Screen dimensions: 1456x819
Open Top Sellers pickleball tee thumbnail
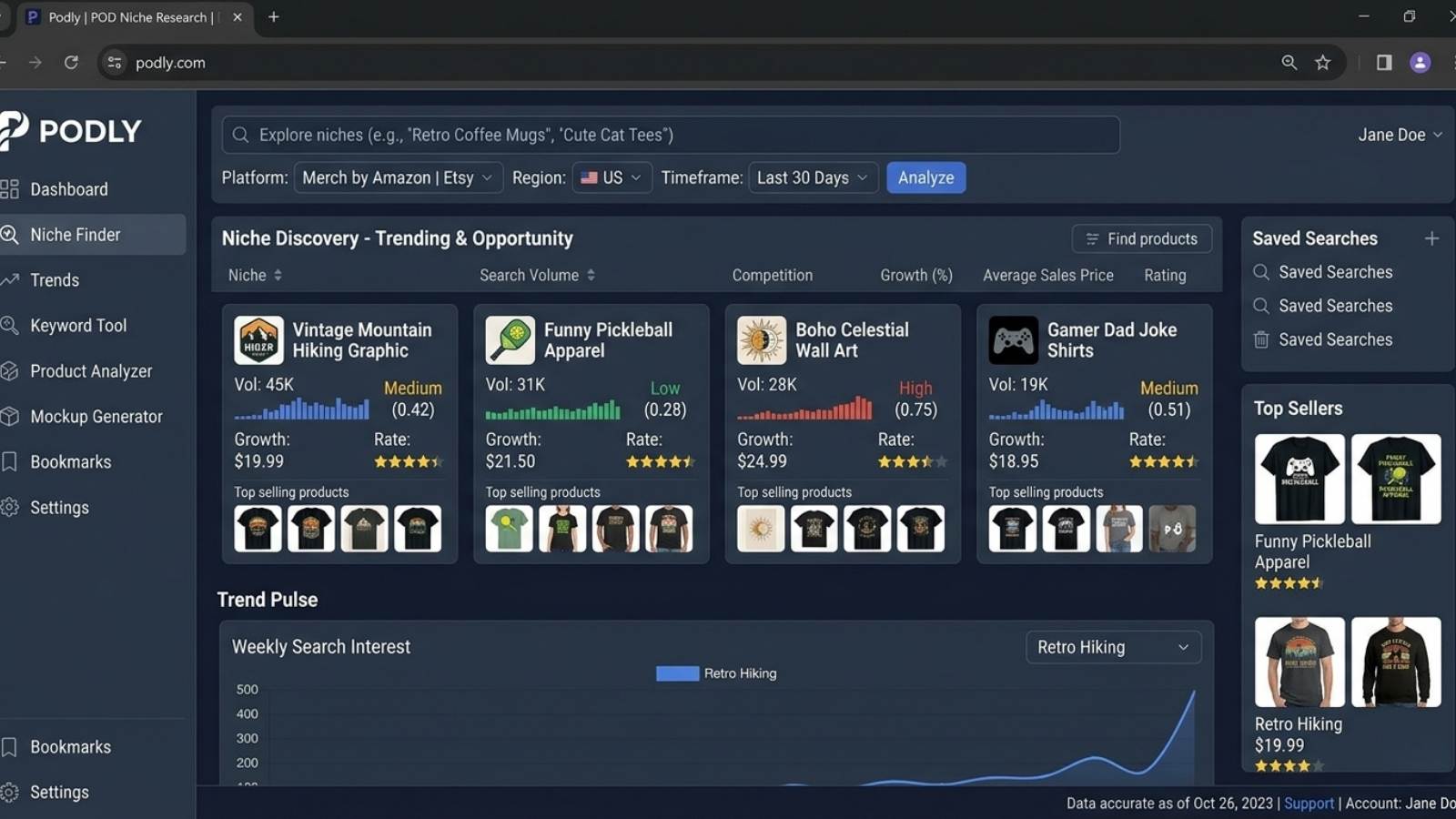point(1396,479)
